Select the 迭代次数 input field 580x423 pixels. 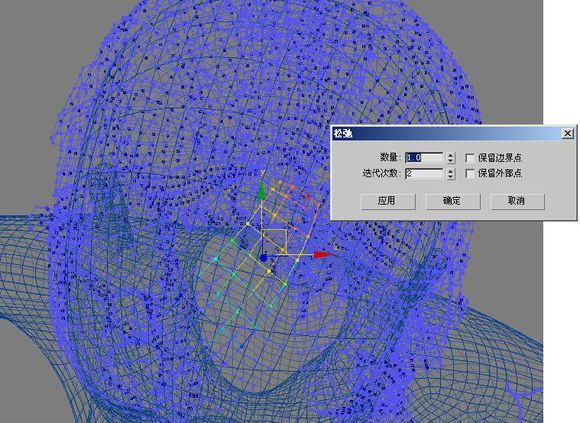tap(424, 173)
